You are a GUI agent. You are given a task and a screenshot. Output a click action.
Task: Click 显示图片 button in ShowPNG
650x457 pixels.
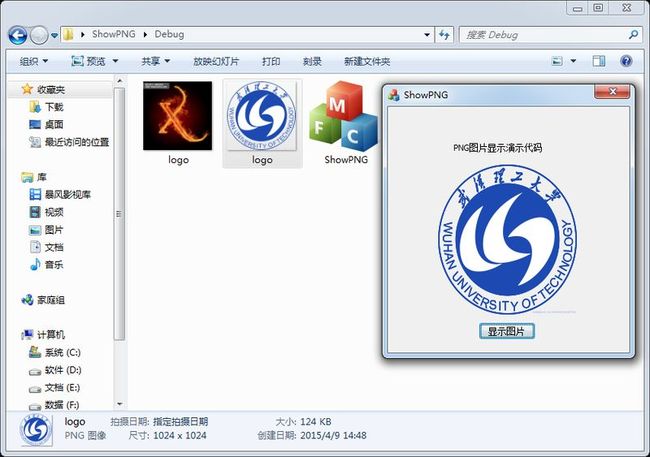506,331
